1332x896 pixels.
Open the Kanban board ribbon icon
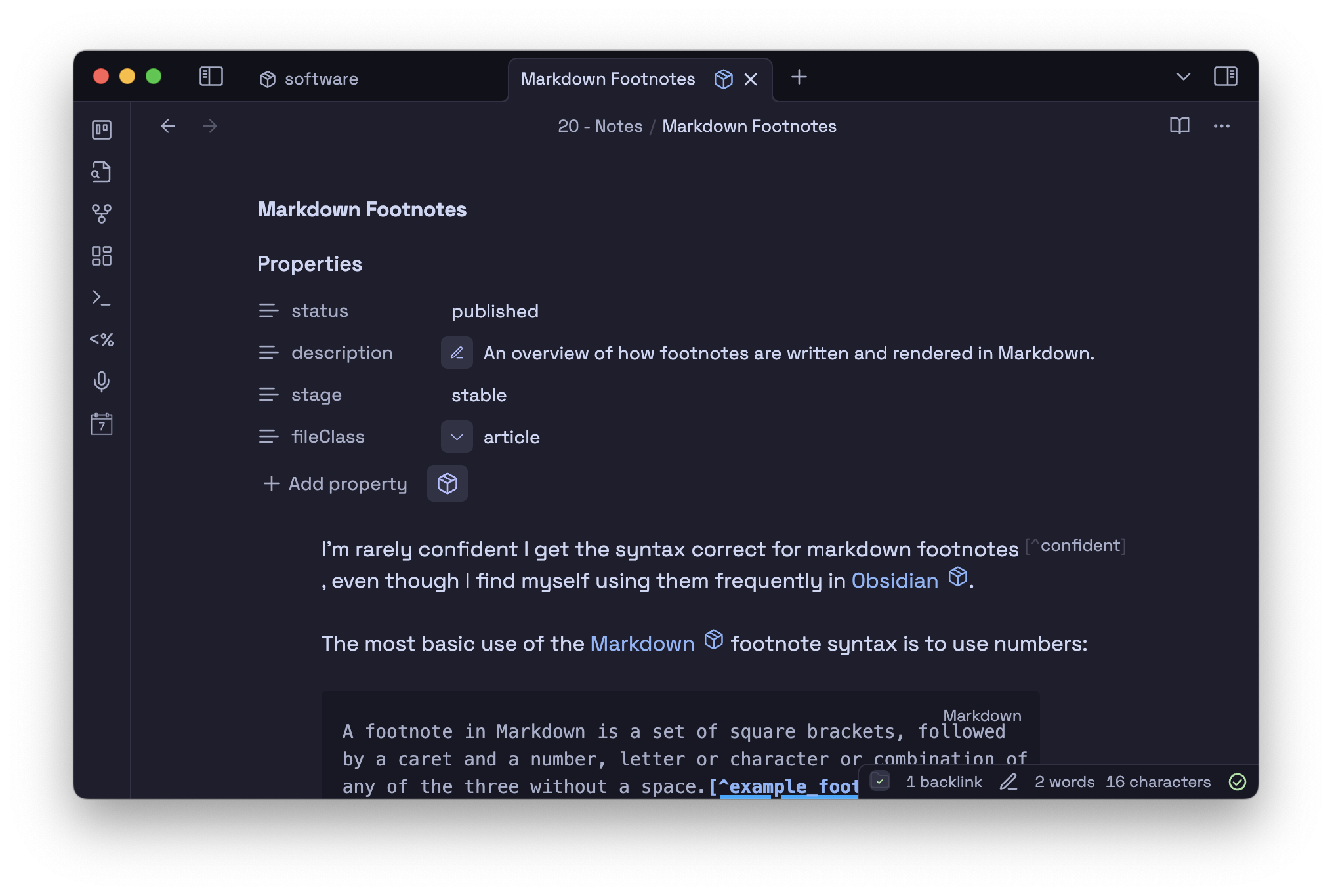[102, 130]
